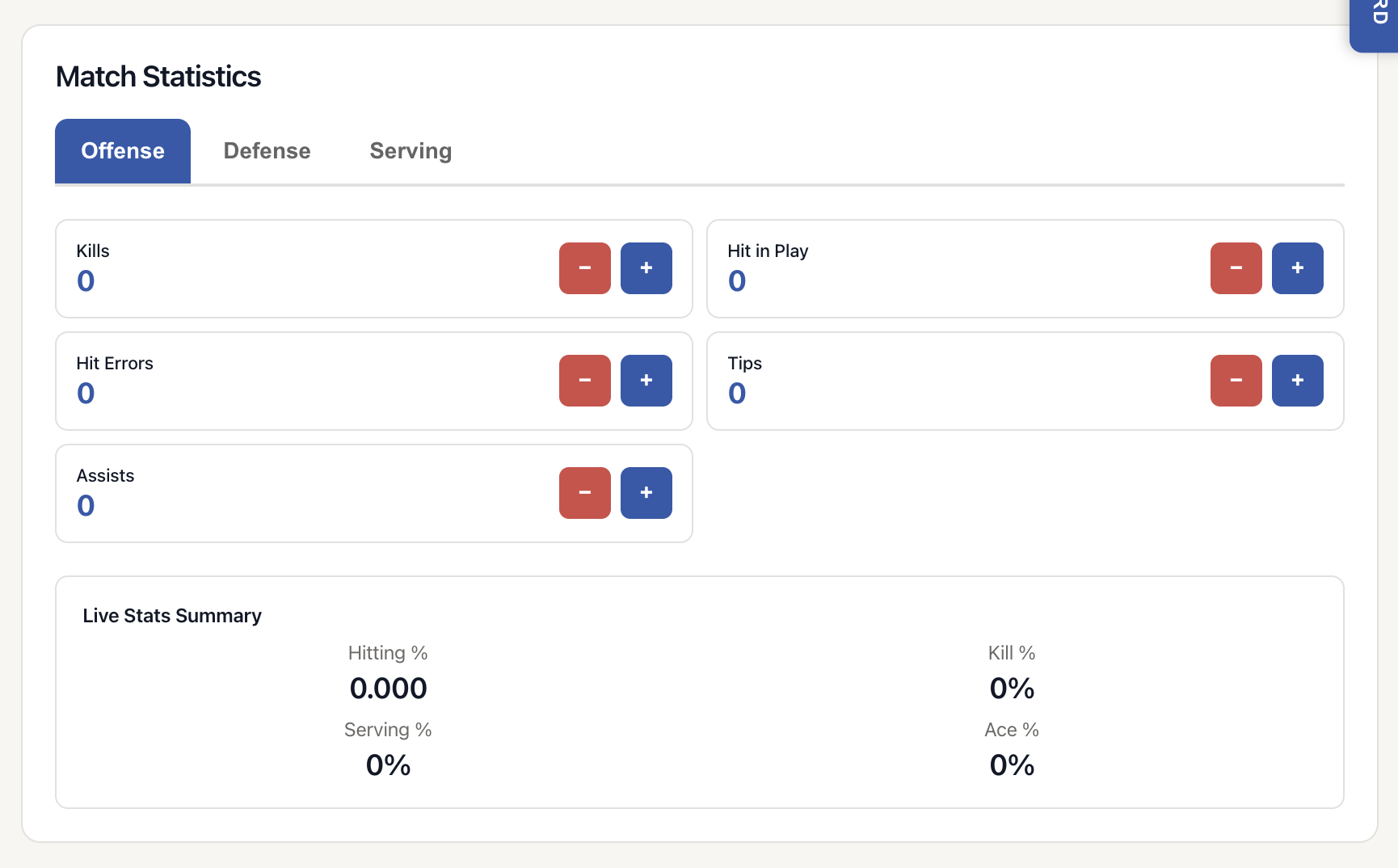
Task: Decrement the Tips stat
Action: point(1236,381)
